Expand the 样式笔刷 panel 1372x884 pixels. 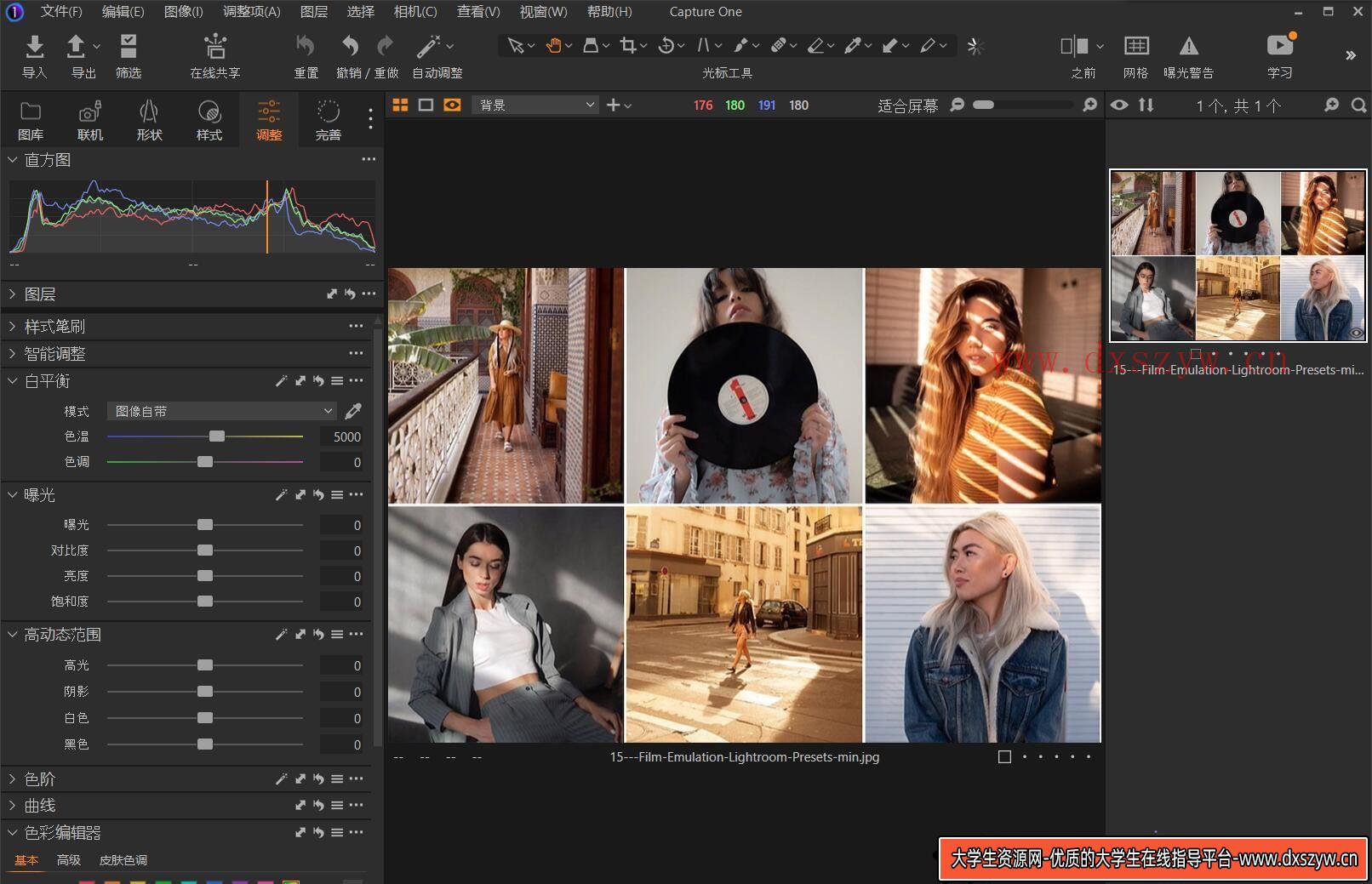(x=12, y=326)
